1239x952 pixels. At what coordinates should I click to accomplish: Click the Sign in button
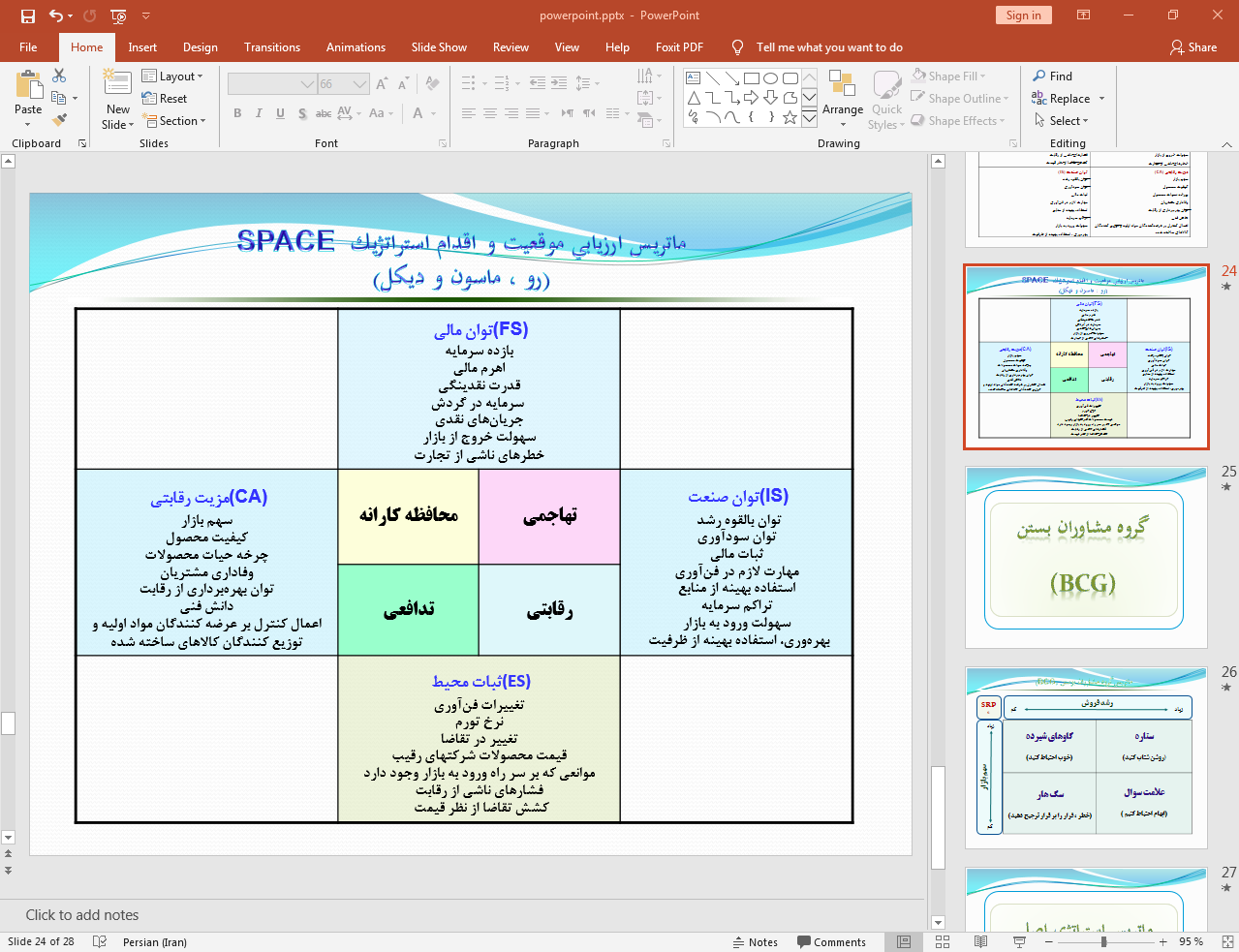click(x=1023, y=15)
